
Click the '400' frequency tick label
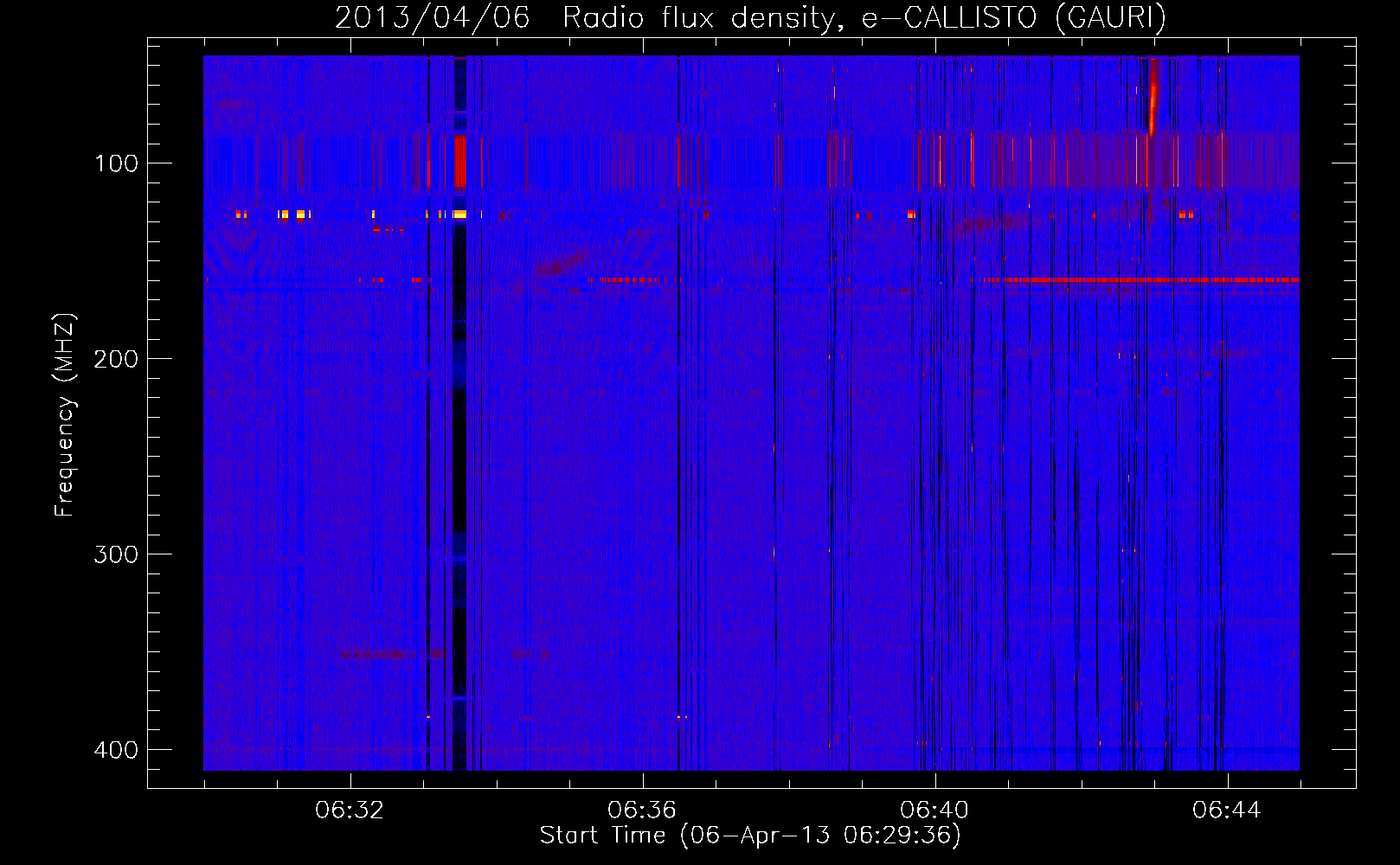pyautogui.click(x=116, y=750)
